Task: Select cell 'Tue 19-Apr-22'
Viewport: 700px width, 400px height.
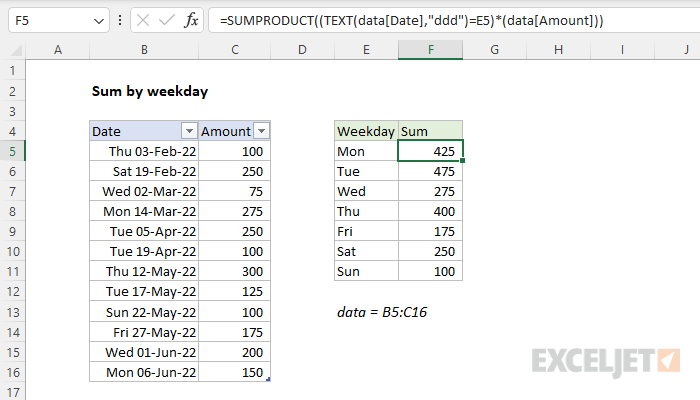Action: [144, 251]
